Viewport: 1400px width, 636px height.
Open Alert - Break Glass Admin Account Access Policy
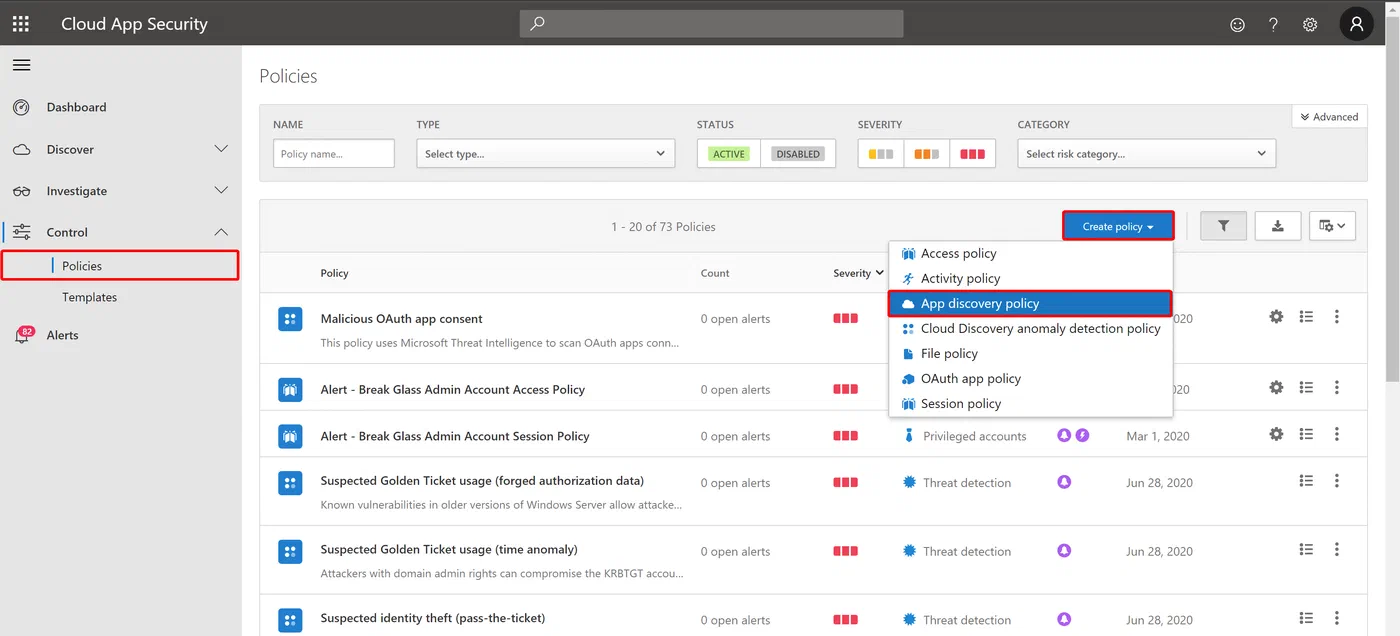(x=452, y=390)
